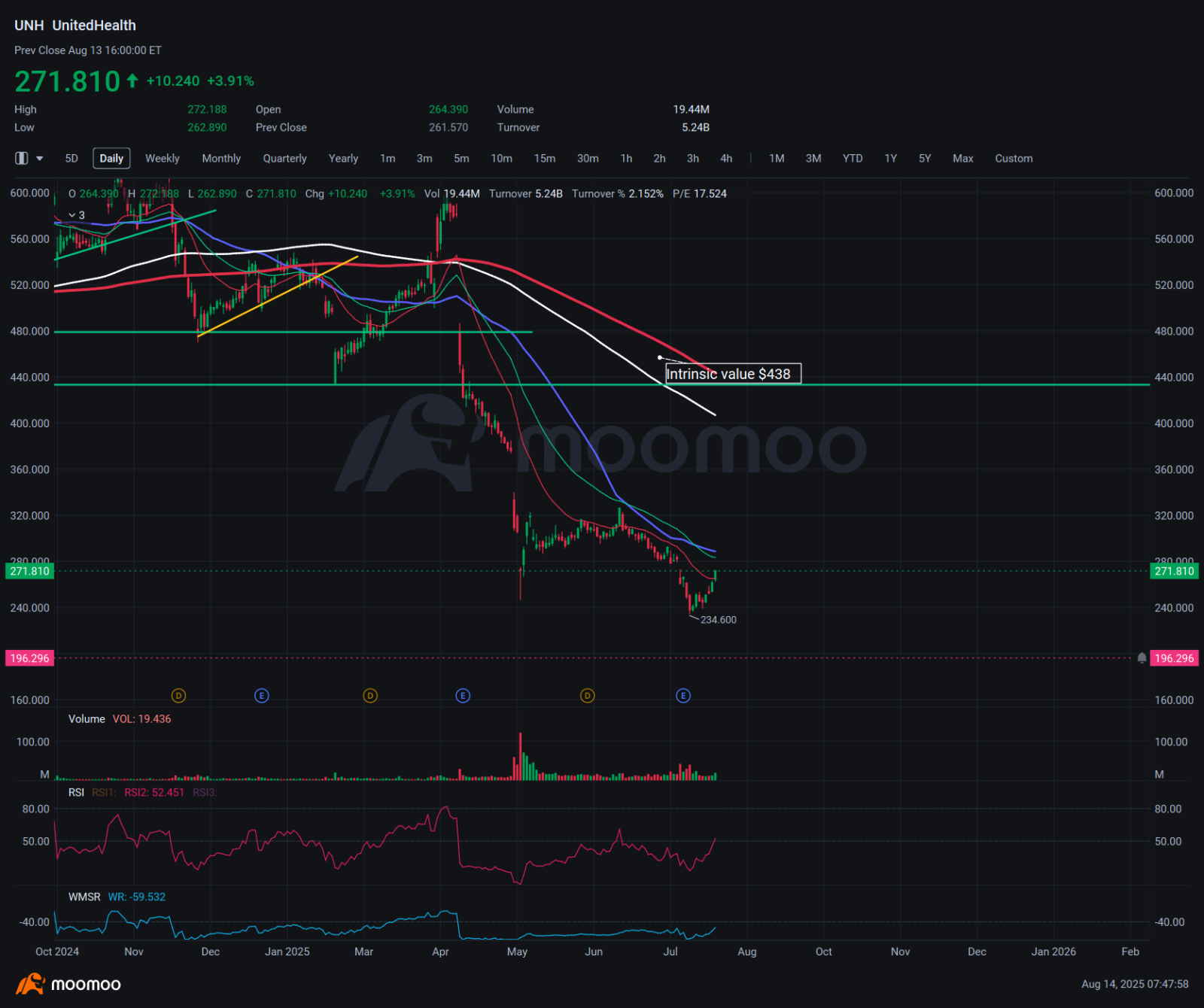
Task: Click the earnings marker near July
Action: pyautogui.click(x=683, y=696)
